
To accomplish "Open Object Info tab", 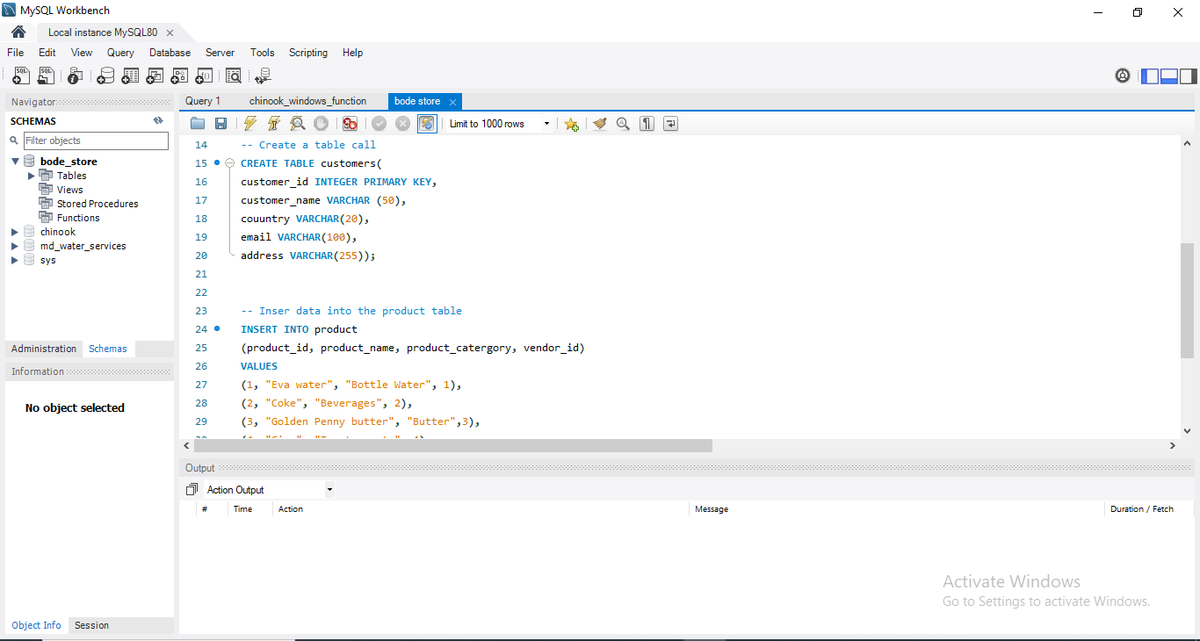I will coord(36,625).
